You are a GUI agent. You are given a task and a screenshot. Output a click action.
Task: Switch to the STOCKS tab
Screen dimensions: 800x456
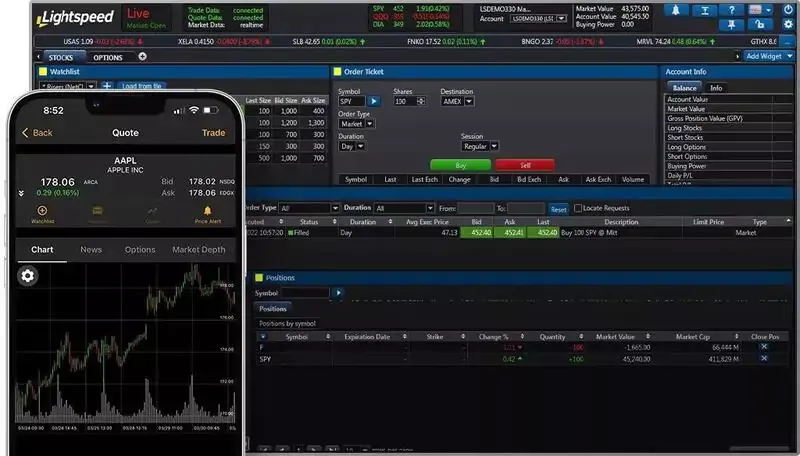tap(61, 57)
